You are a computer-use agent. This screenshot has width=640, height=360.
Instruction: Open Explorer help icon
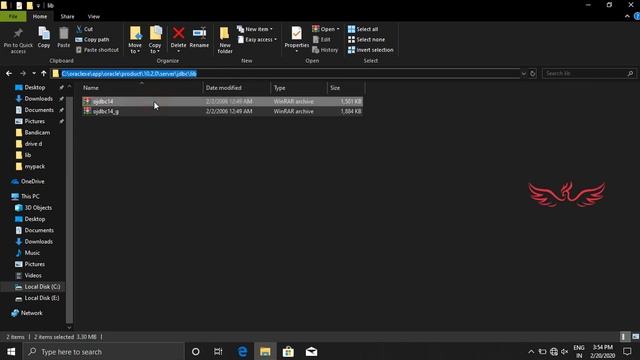pyautogui.click(x=637, y=16)
